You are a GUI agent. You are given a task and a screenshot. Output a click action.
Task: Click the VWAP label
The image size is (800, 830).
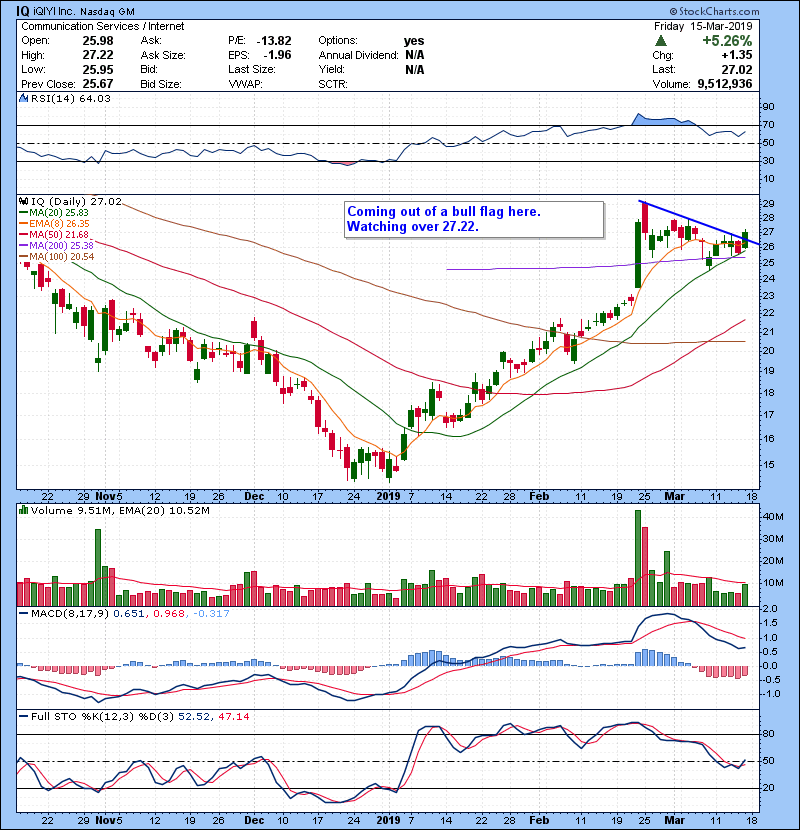246,84
